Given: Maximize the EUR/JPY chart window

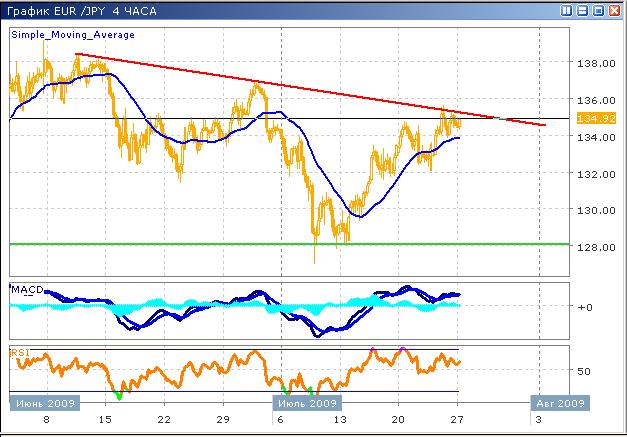Looking at the screenshot, I should pos(599,10).
